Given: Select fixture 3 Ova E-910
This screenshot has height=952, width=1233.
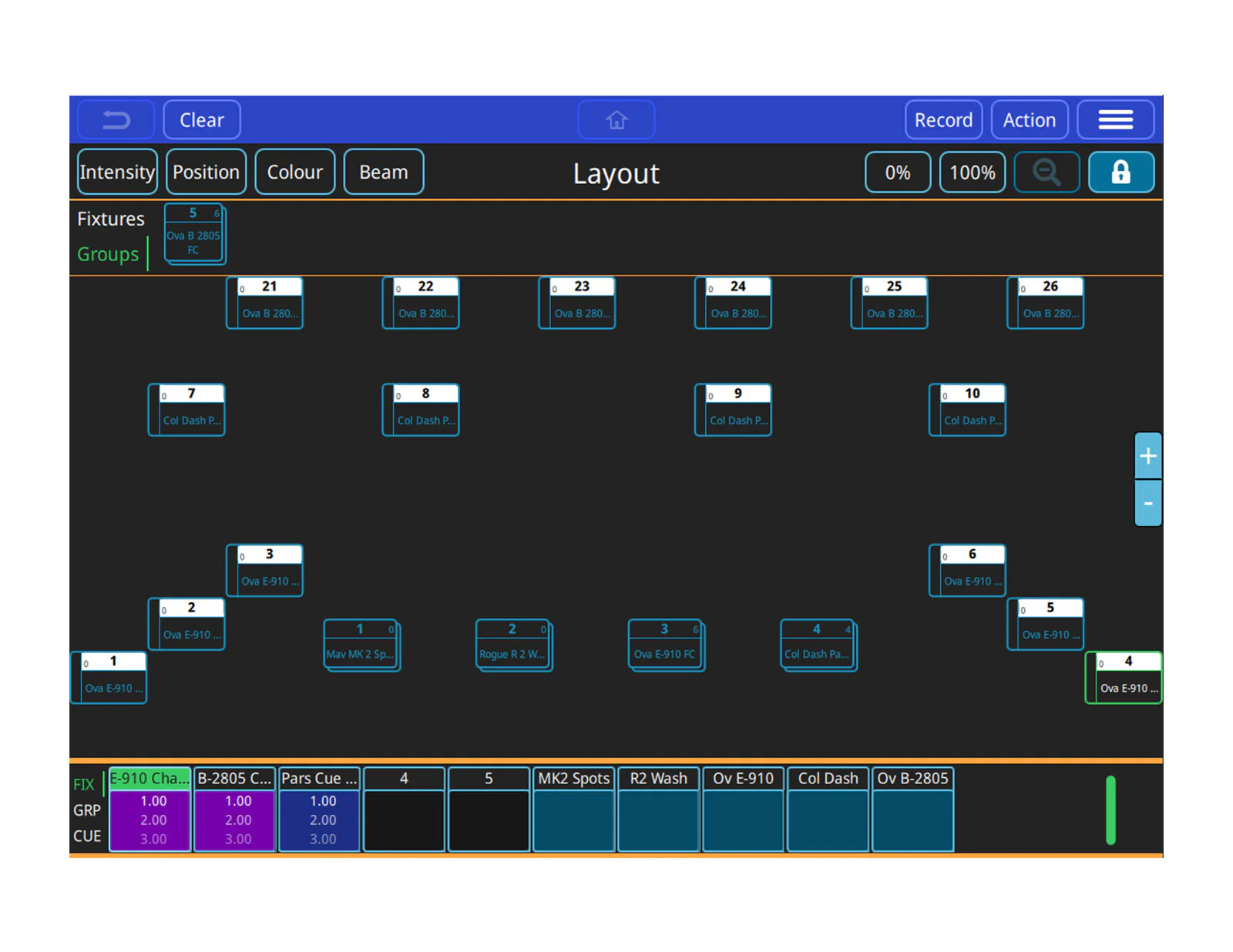Looking at the screenshot, I should (264, 570).
